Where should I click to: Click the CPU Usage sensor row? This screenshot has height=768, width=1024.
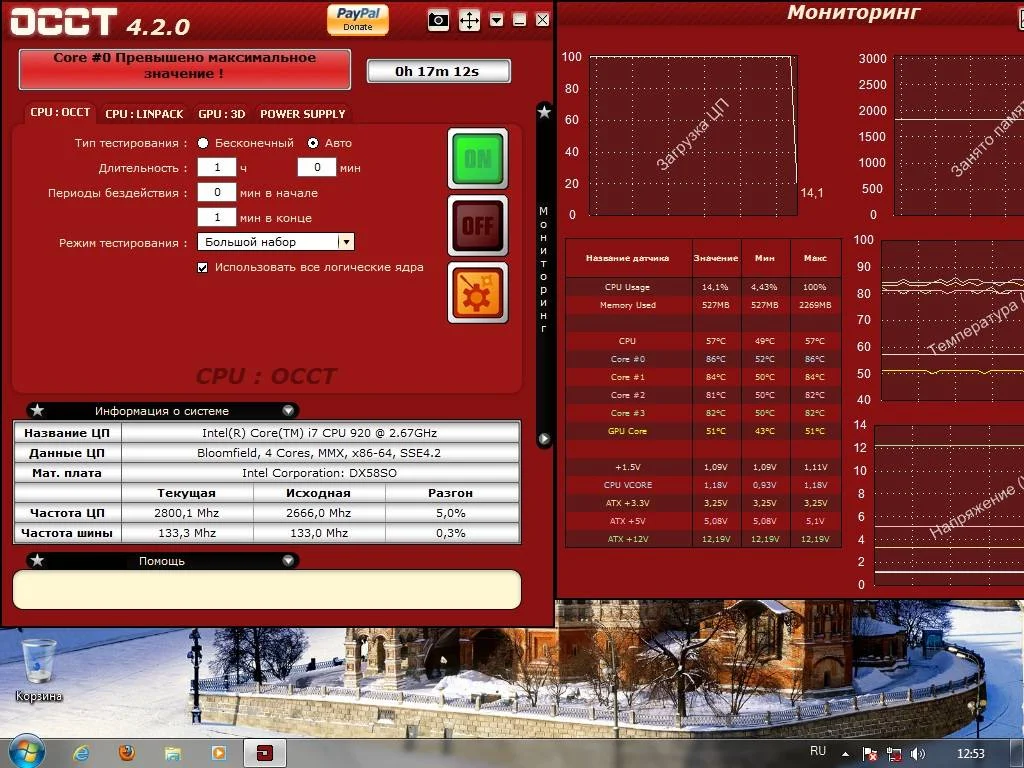(703, 287)
